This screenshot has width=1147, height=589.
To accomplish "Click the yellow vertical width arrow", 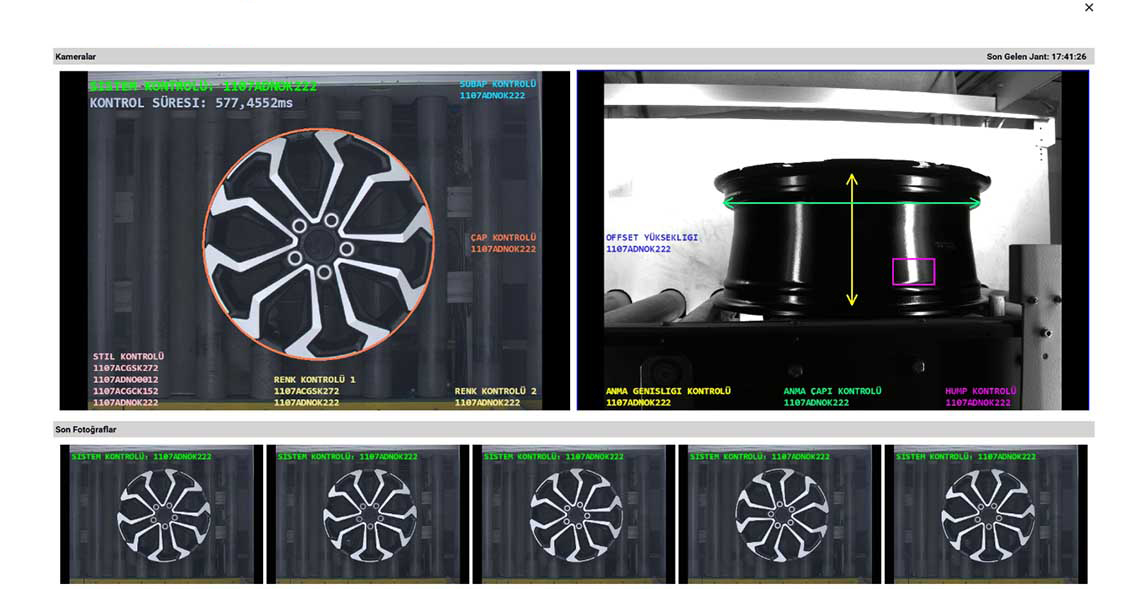I will point(852,240).
